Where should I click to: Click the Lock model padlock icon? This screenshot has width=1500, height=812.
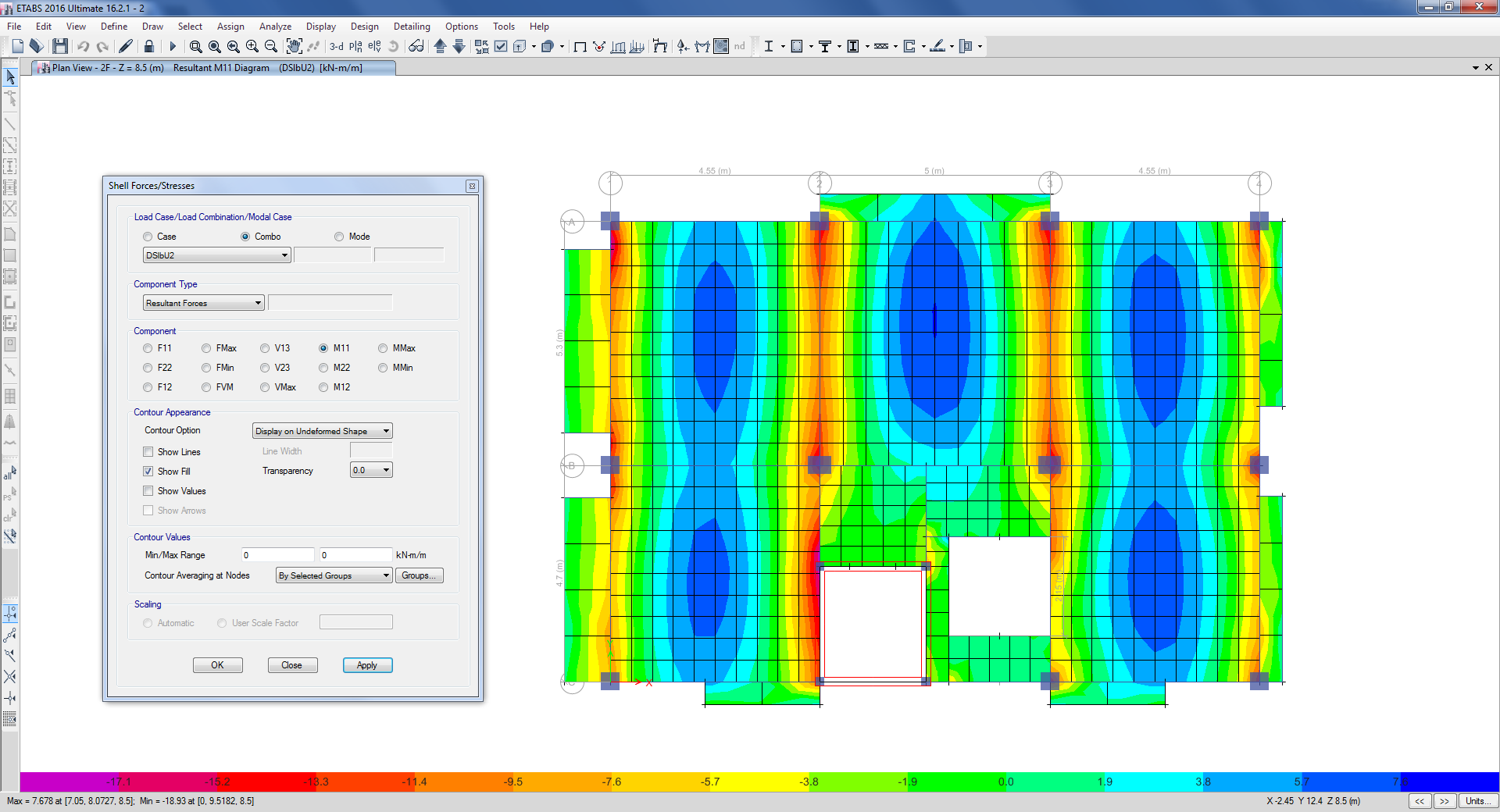pos(149,46)
